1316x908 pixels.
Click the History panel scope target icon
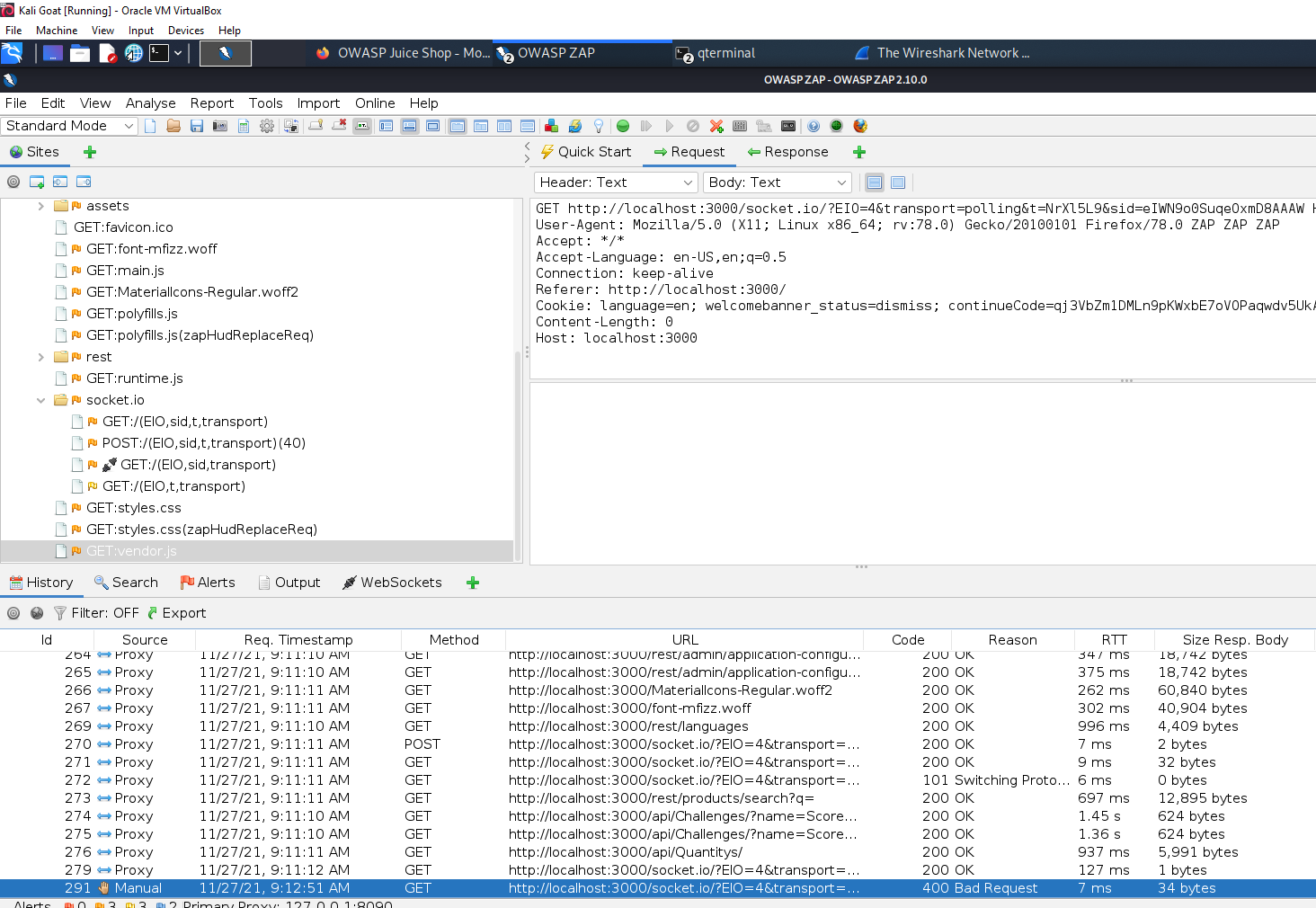[13, 613]
